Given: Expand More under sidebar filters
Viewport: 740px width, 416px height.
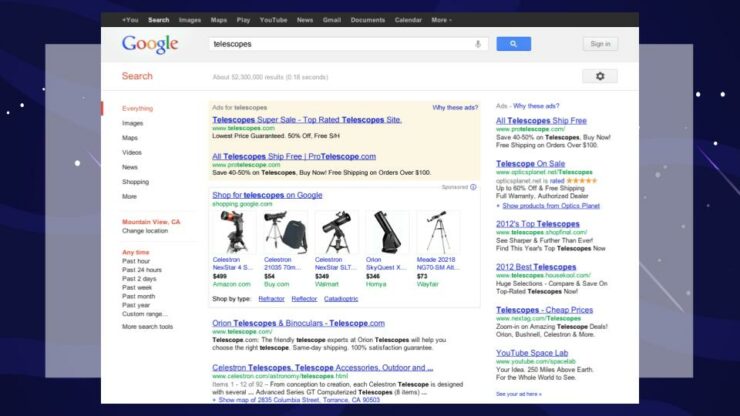Looking at the screenshot, I should (x=129, y=196).
